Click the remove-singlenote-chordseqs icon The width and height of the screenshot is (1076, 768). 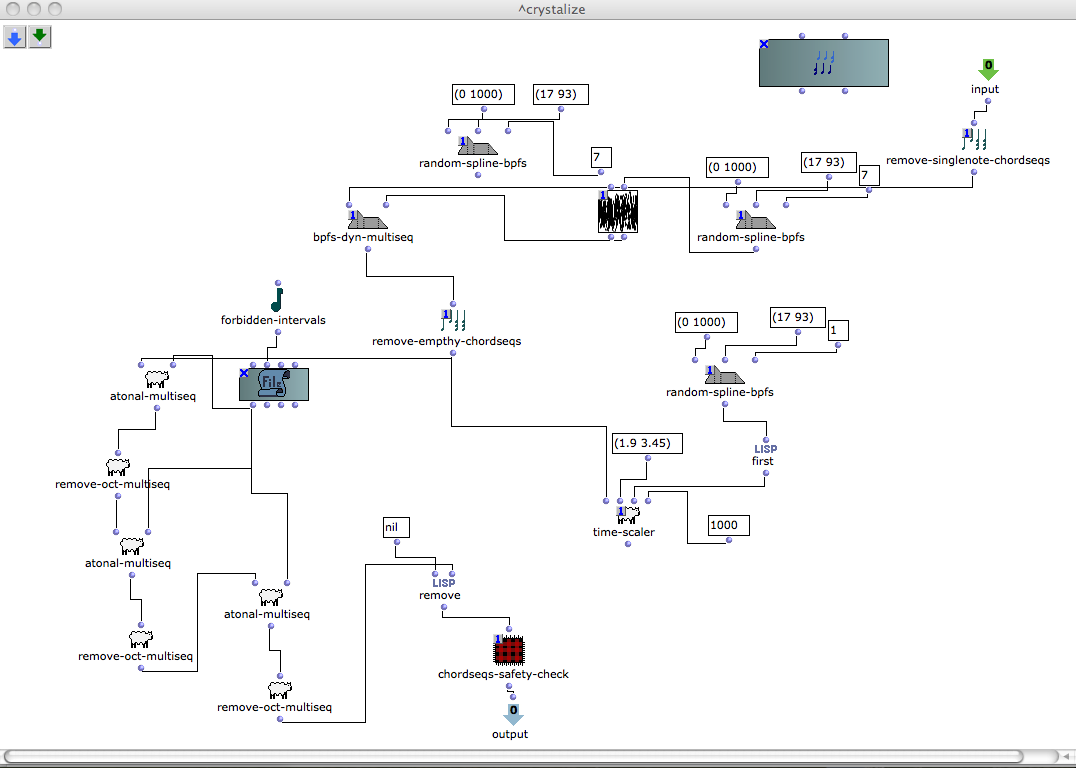974,139
